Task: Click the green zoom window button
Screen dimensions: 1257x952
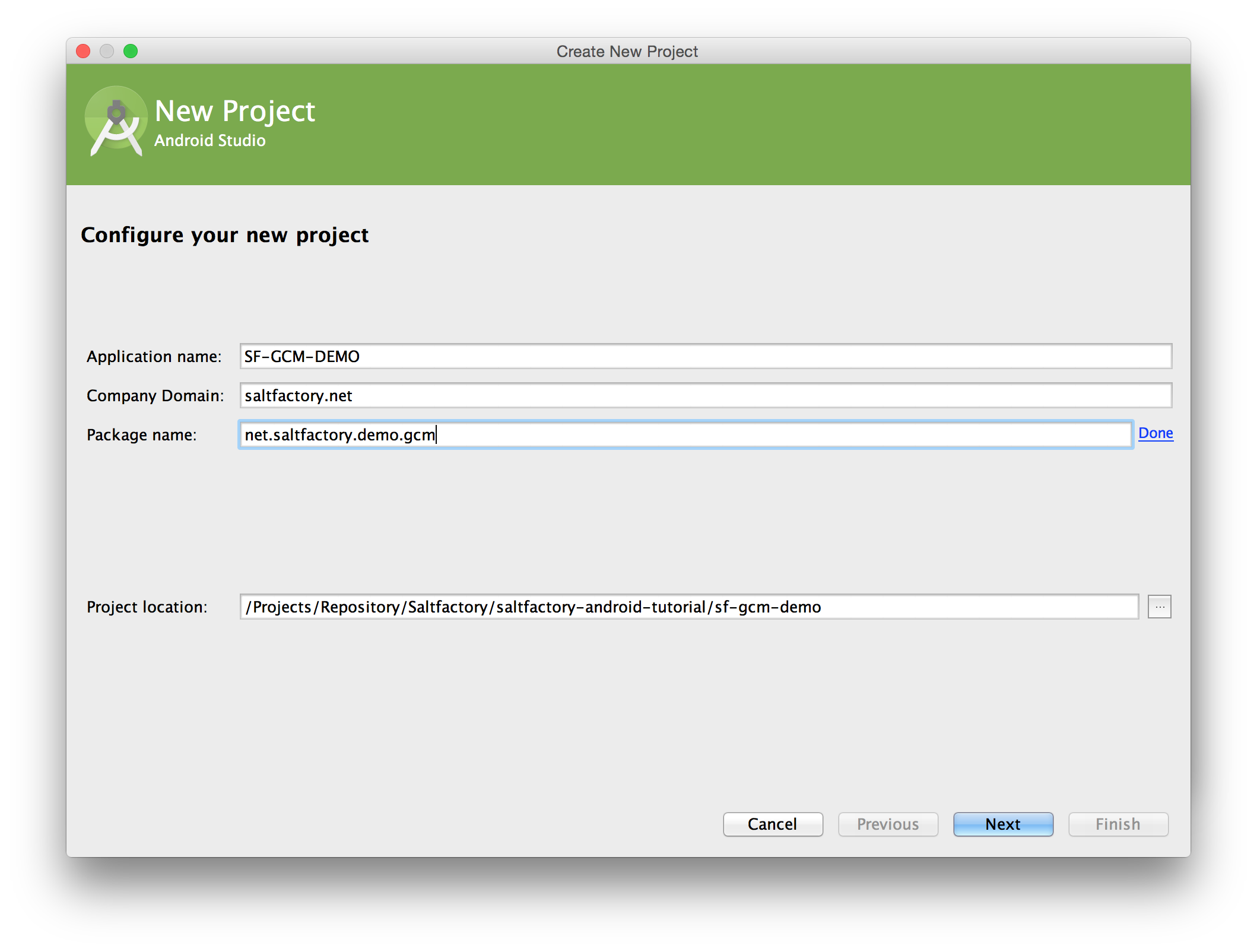Action: (x=131, y=51)
